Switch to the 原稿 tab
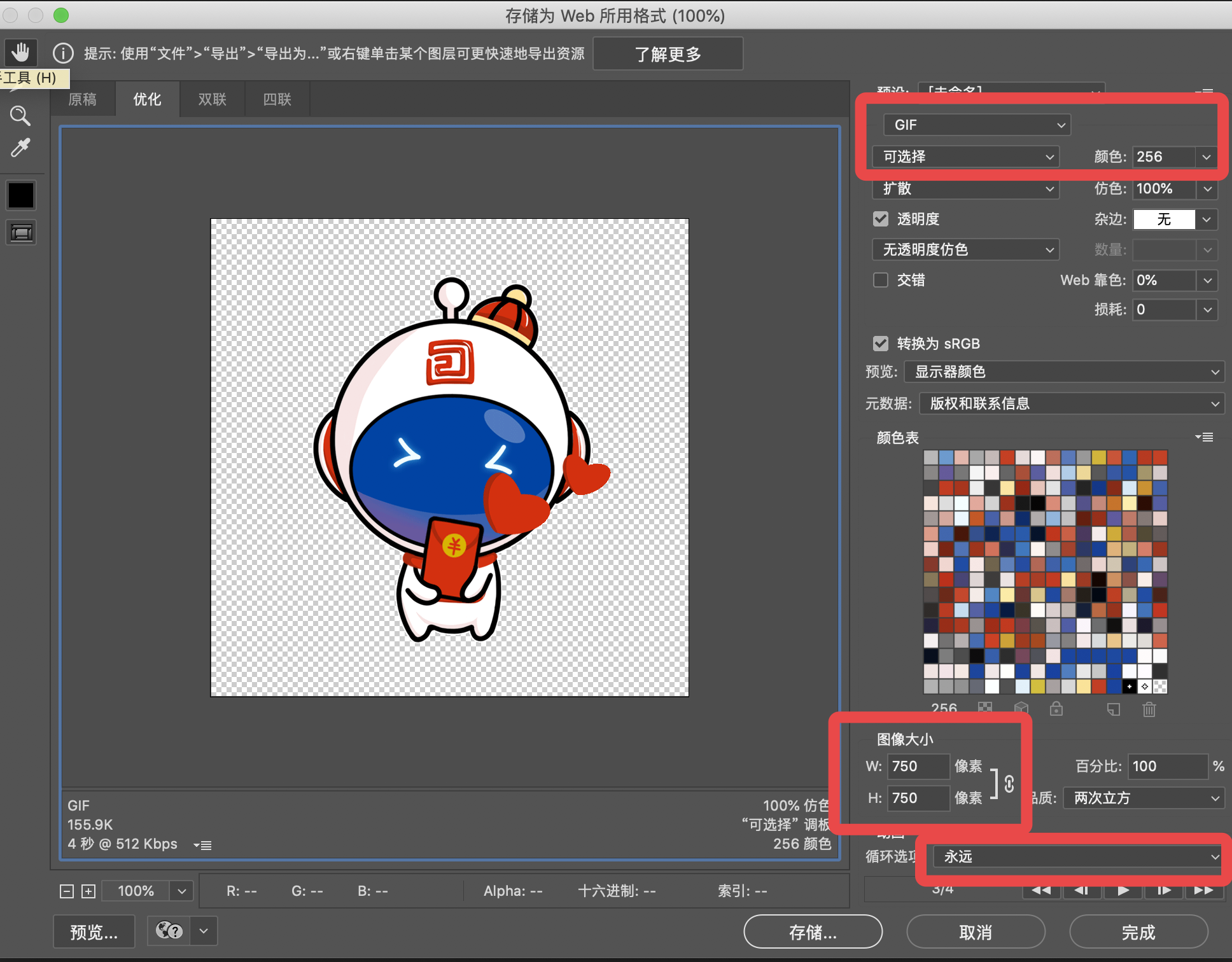This screenshot has width=1232, height=962. click(83, 99)
